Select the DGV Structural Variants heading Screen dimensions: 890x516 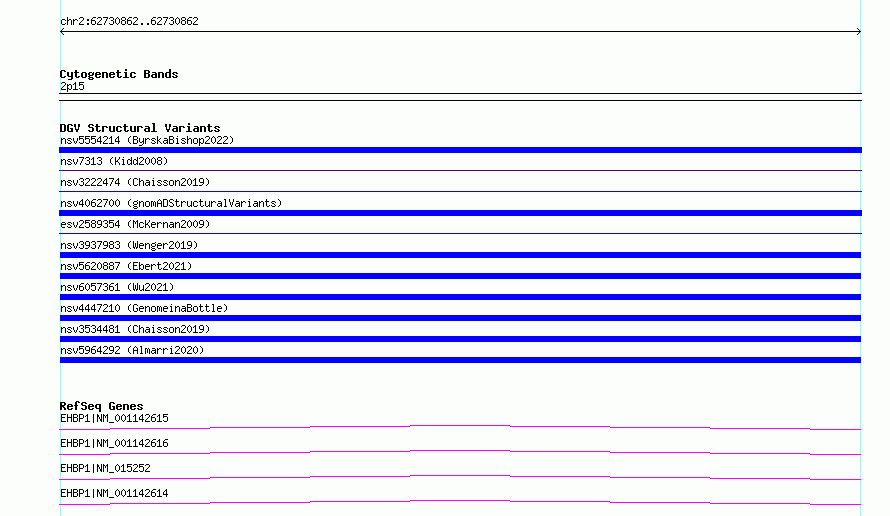[x=140, y=128]
